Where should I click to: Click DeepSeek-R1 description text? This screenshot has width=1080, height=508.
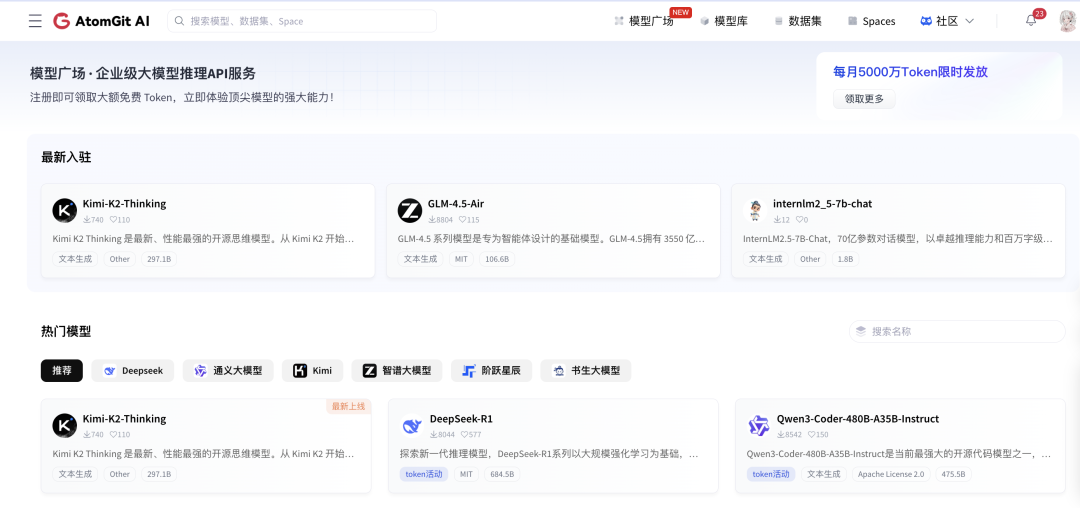pyautogui.click(x=549, y=454)
